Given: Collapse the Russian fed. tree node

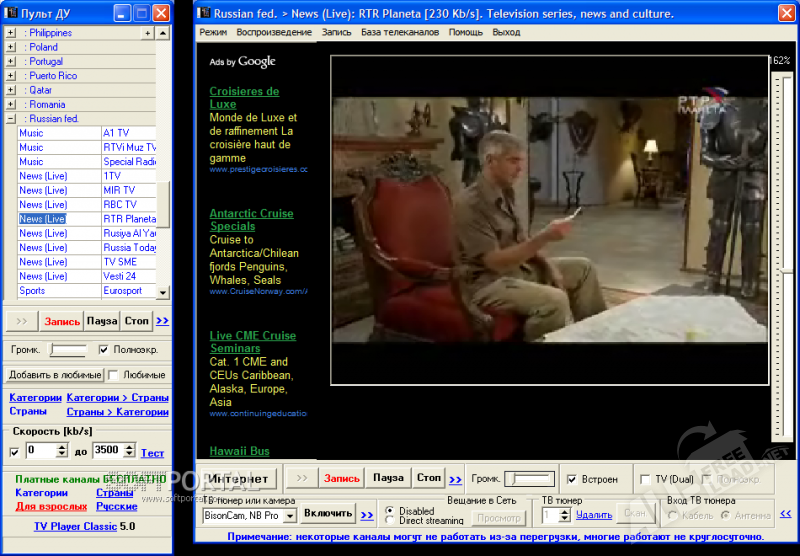Looking at the screenshot, I should 10,118.
